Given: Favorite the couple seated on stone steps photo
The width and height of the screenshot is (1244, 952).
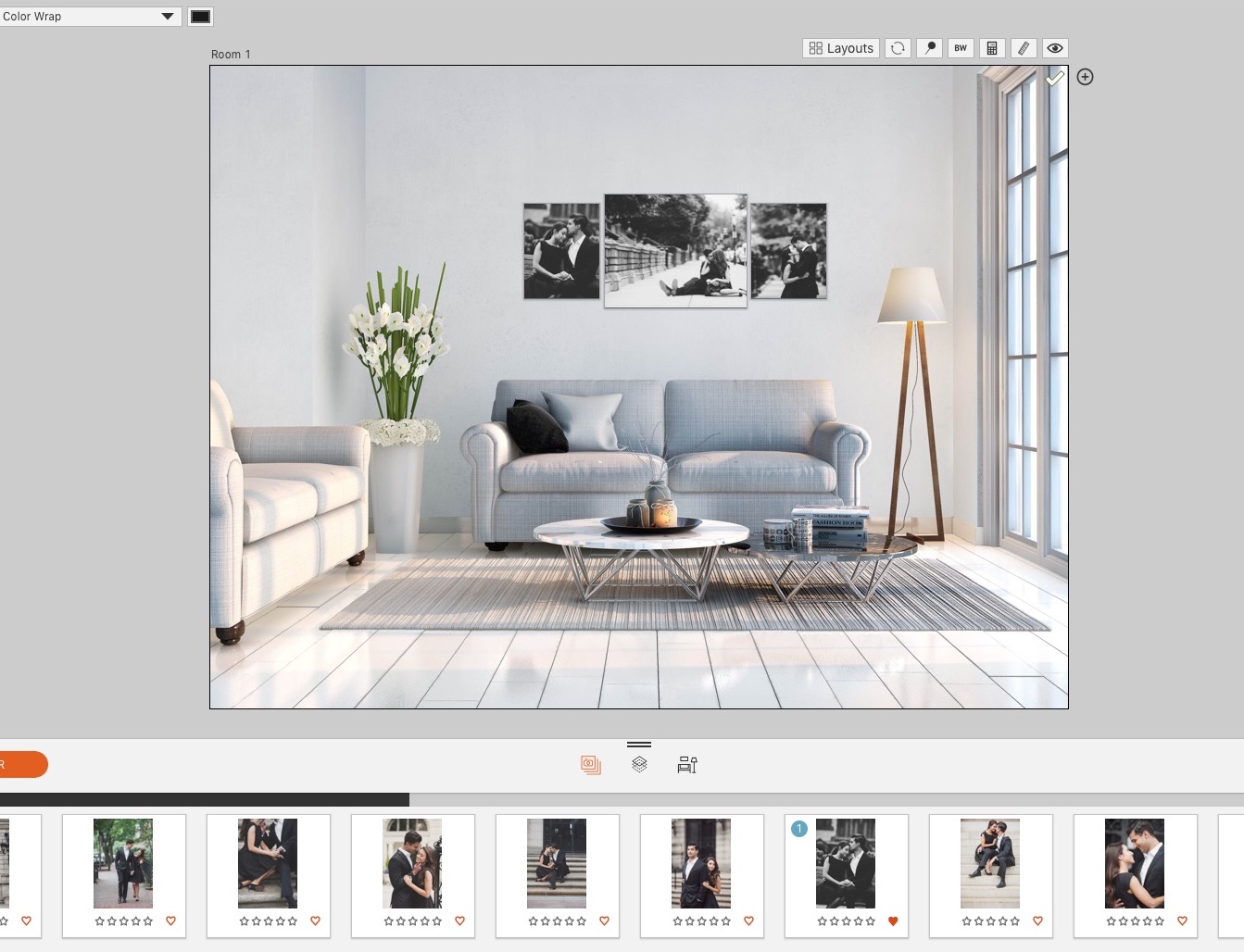Looking at the screenshot, I should coord(1037,921).
